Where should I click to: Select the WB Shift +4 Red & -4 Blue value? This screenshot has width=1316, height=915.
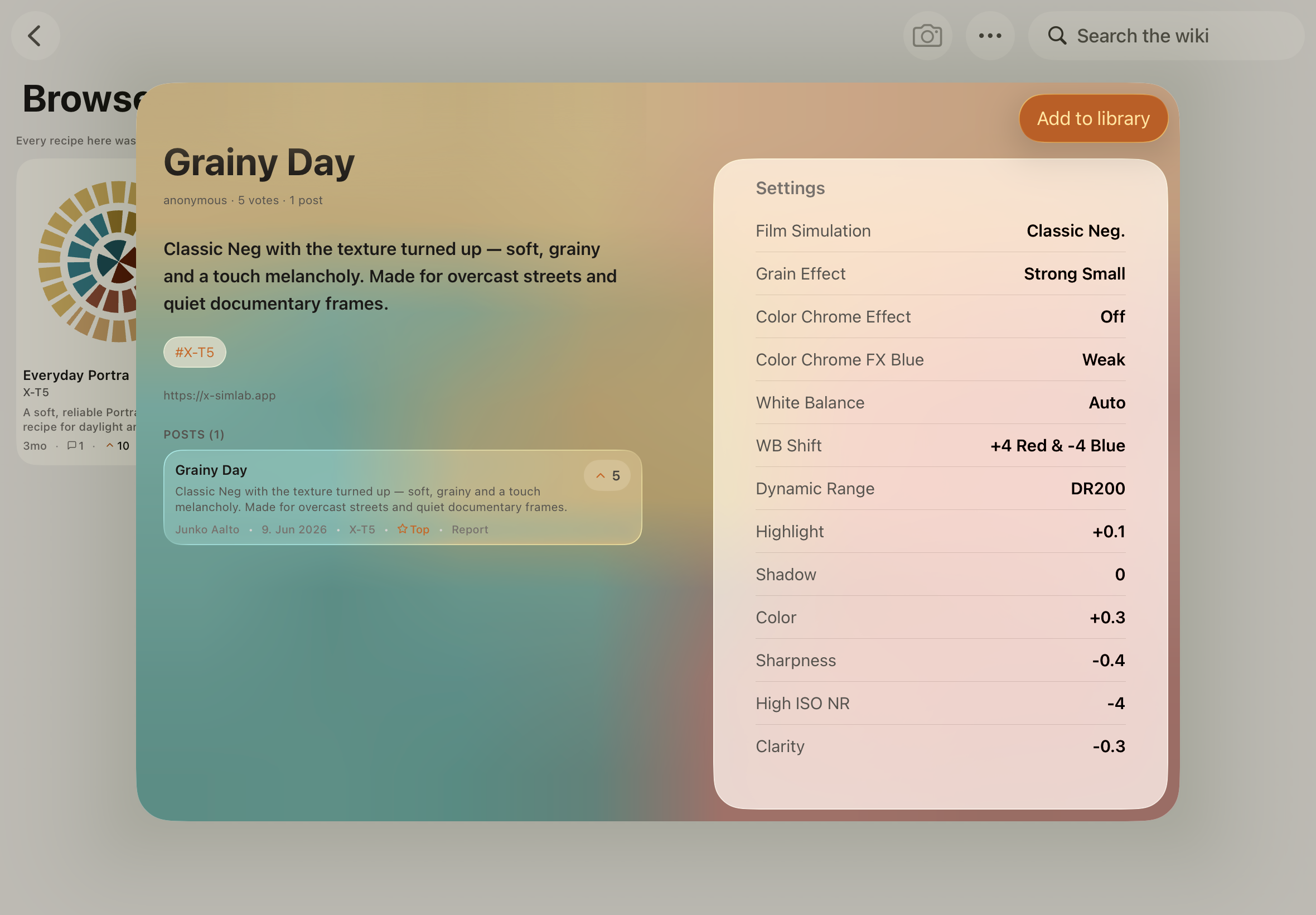click(x=1058, y=445)
